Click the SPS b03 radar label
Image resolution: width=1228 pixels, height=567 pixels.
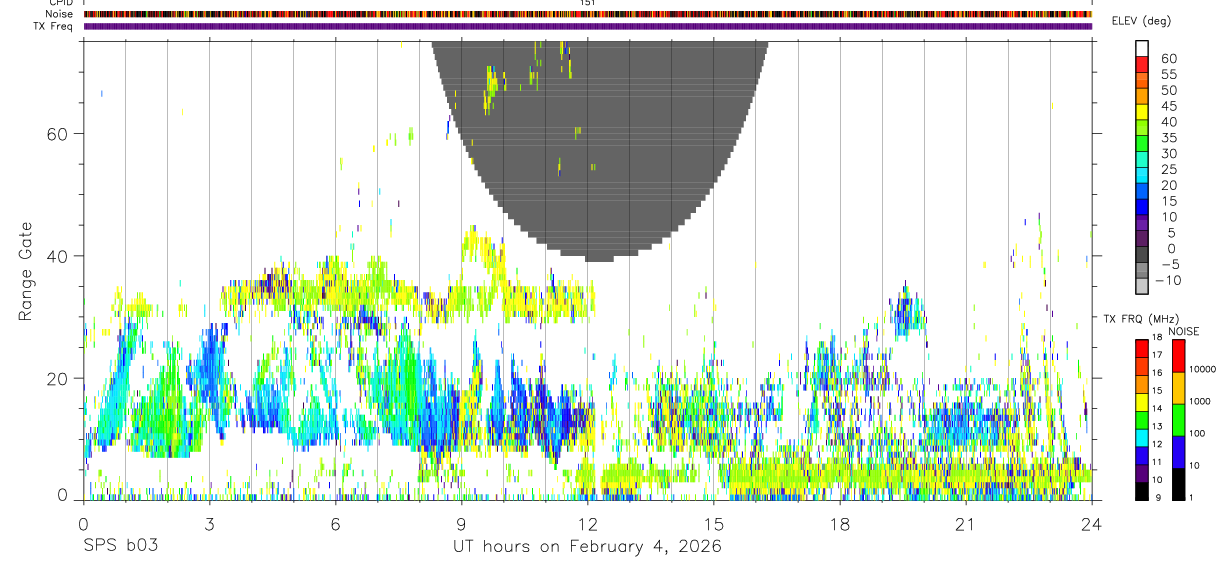pos(120,547)
